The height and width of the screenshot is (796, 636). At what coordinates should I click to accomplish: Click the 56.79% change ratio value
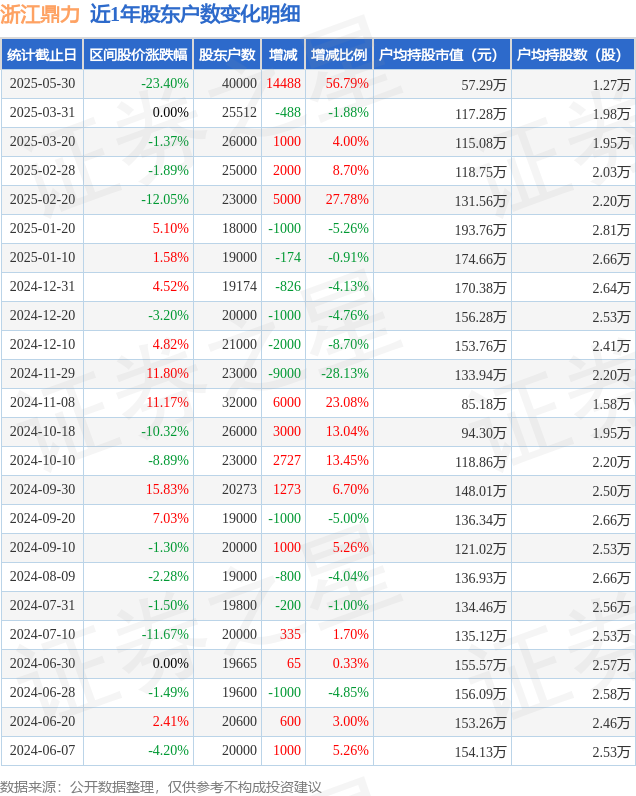click(347, 83)
